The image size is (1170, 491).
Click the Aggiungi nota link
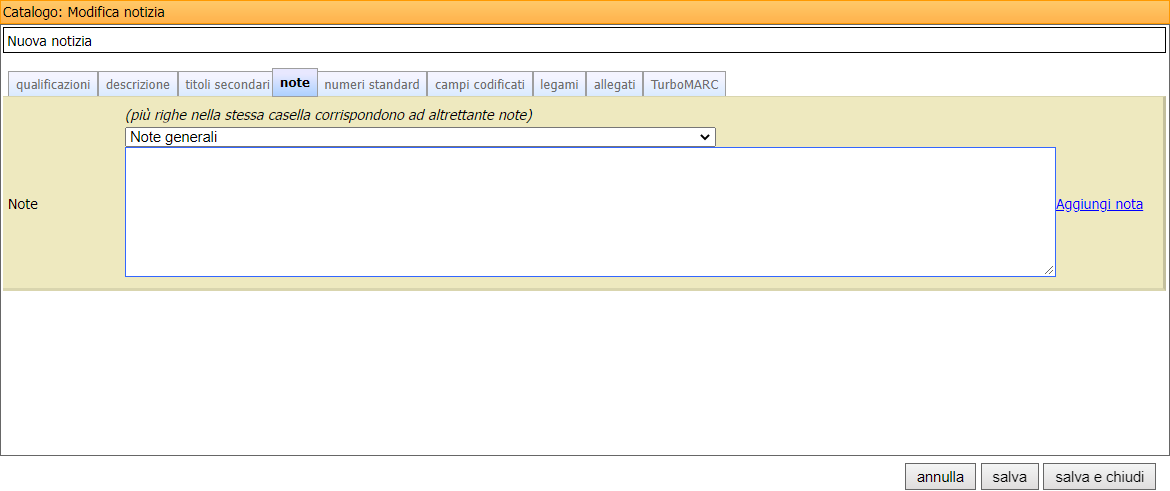point(1099,204)
